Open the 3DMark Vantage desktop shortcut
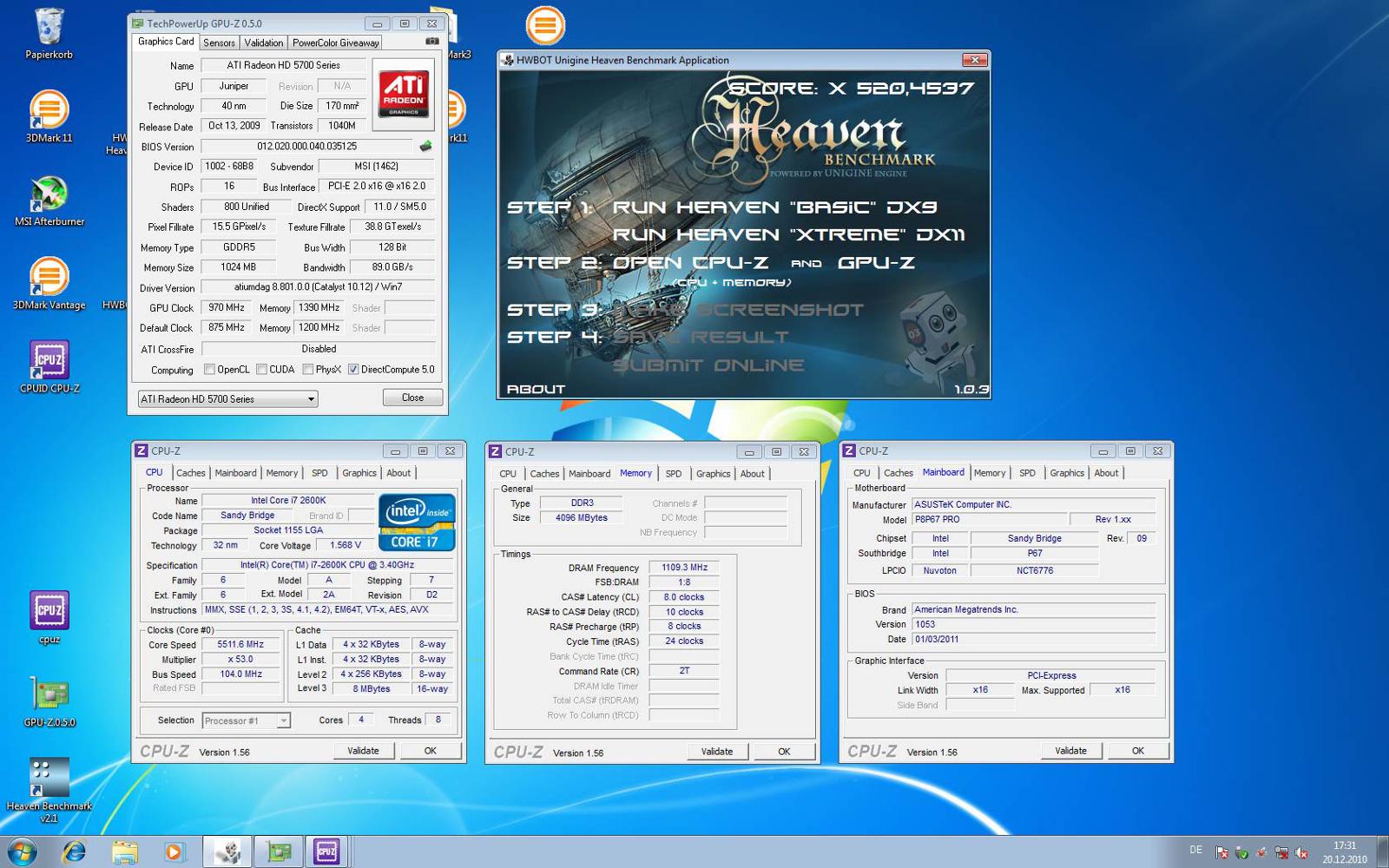This screenshot has height=868, width=1389. (x=49, y=284)
